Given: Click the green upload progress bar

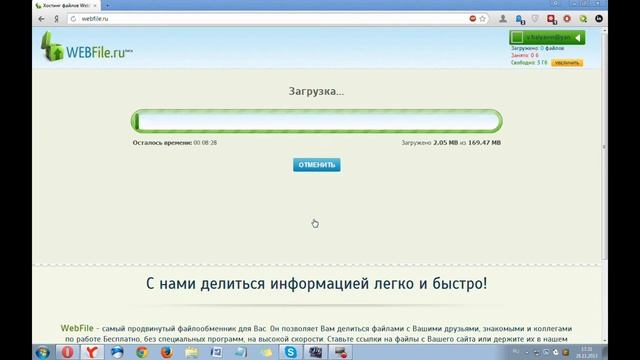Looking at the screenshot, I should tap(316, 121).
